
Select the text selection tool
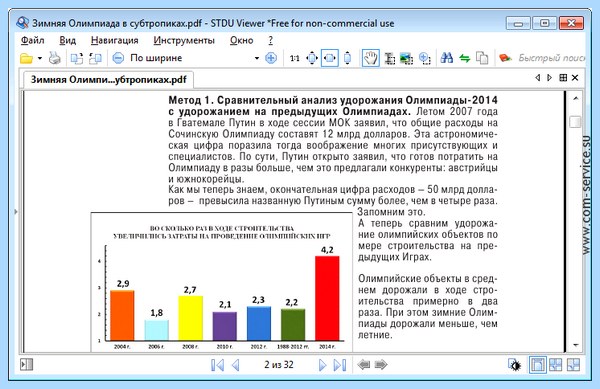390,58
